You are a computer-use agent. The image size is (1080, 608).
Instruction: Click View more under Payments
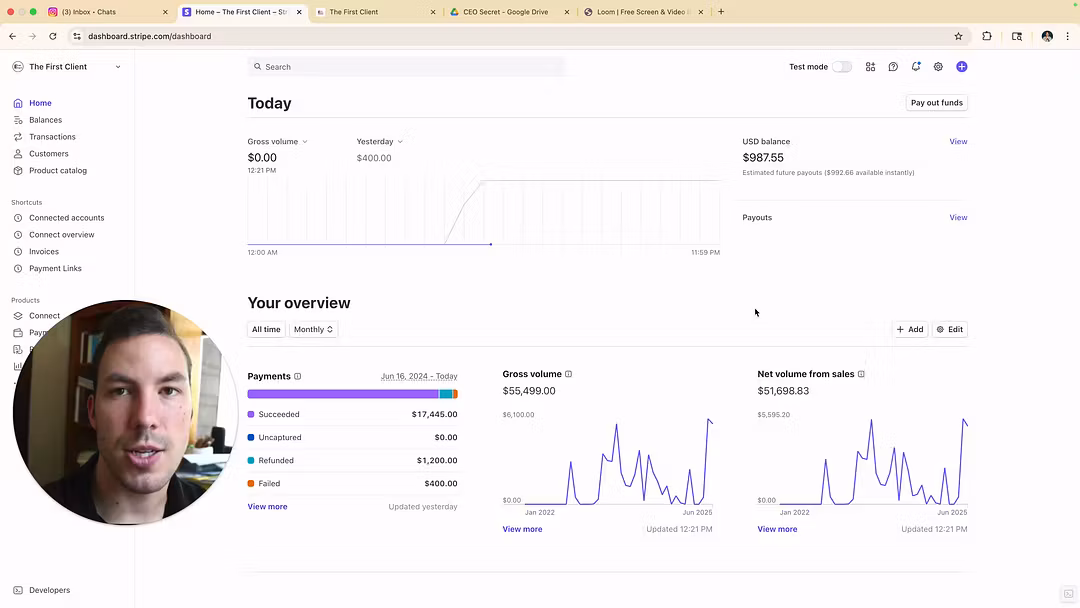(267, 507)
